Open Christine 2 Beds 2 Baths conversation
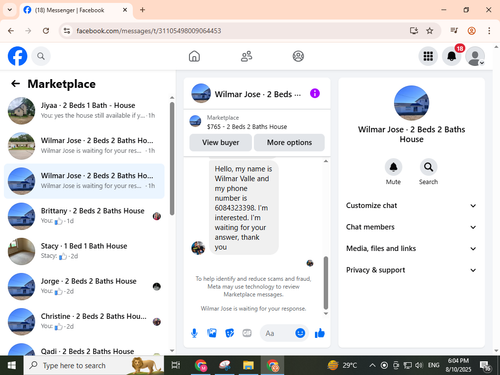 click(x=84, y=321)
